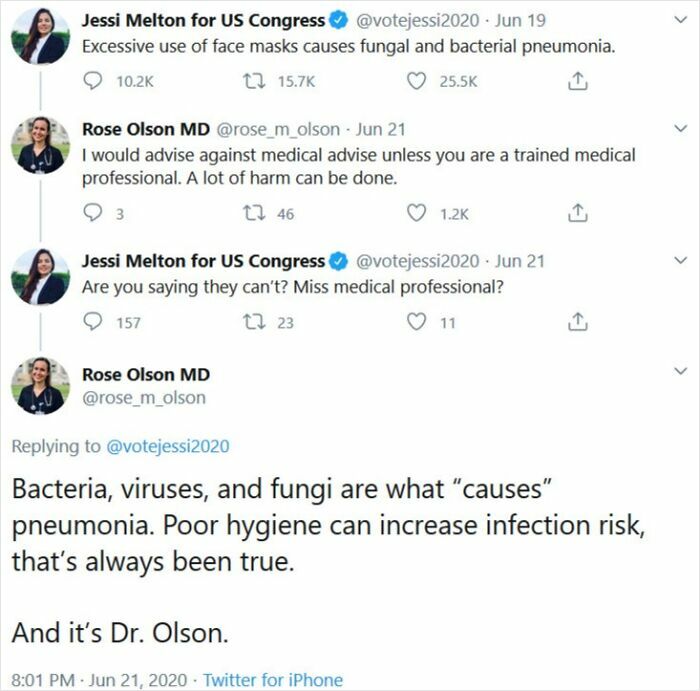Image resolution: width=700 pixels, height=691 pixels.
Task: Expand more options on main Rose Olson tweet
Action: 680,371
